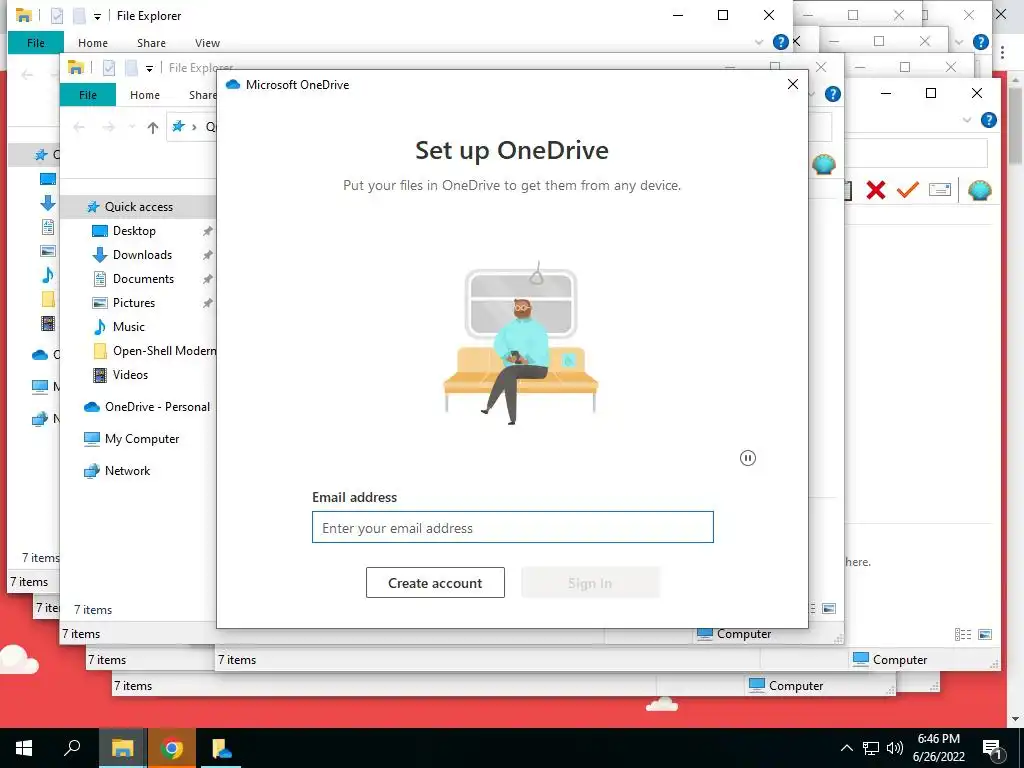Open the notification center icon
Screen dimensions: 1024x768
tap(993, 748)
